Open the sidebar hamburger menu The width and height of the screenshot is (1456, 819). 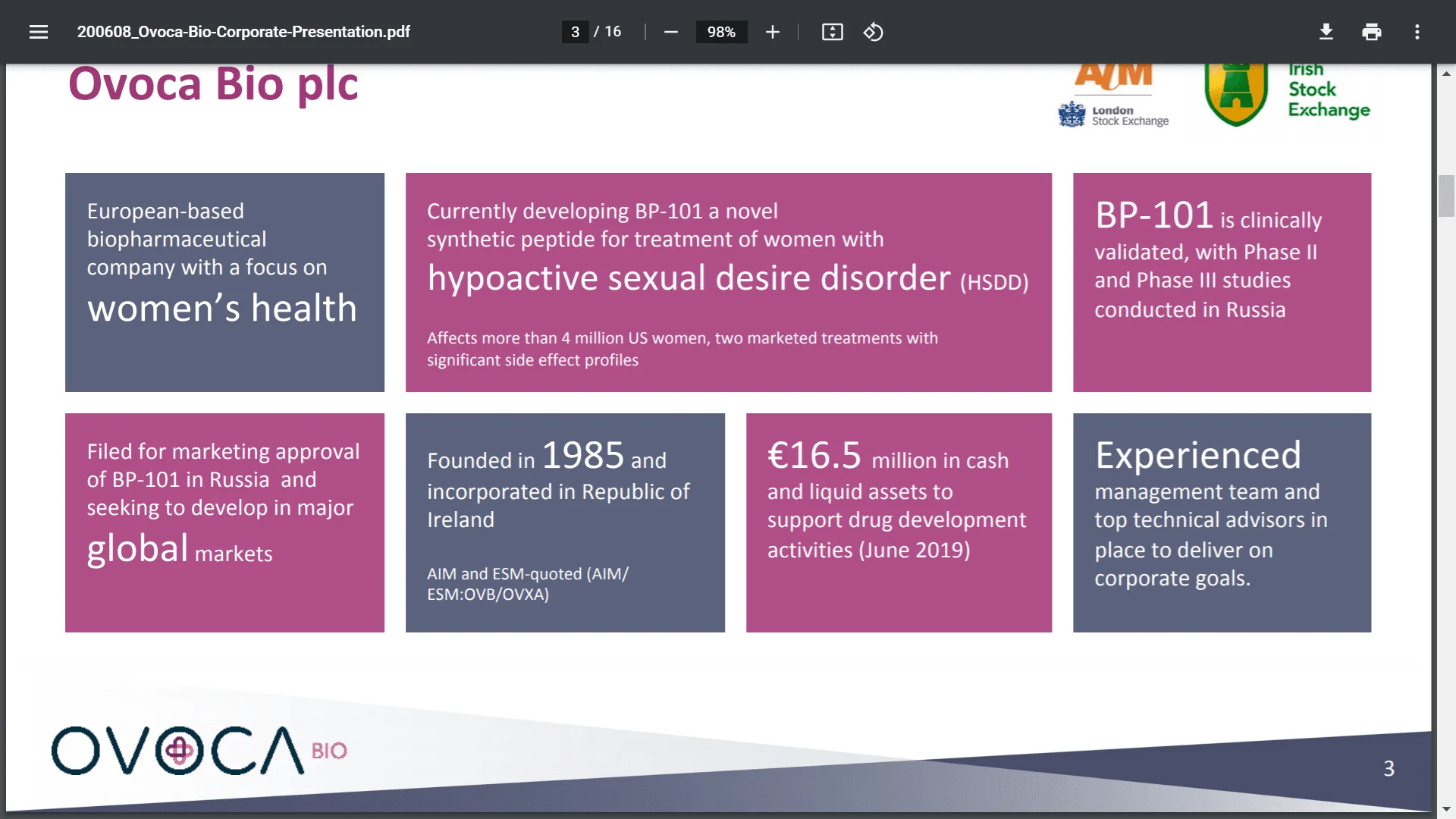click(x=39, y=32)
